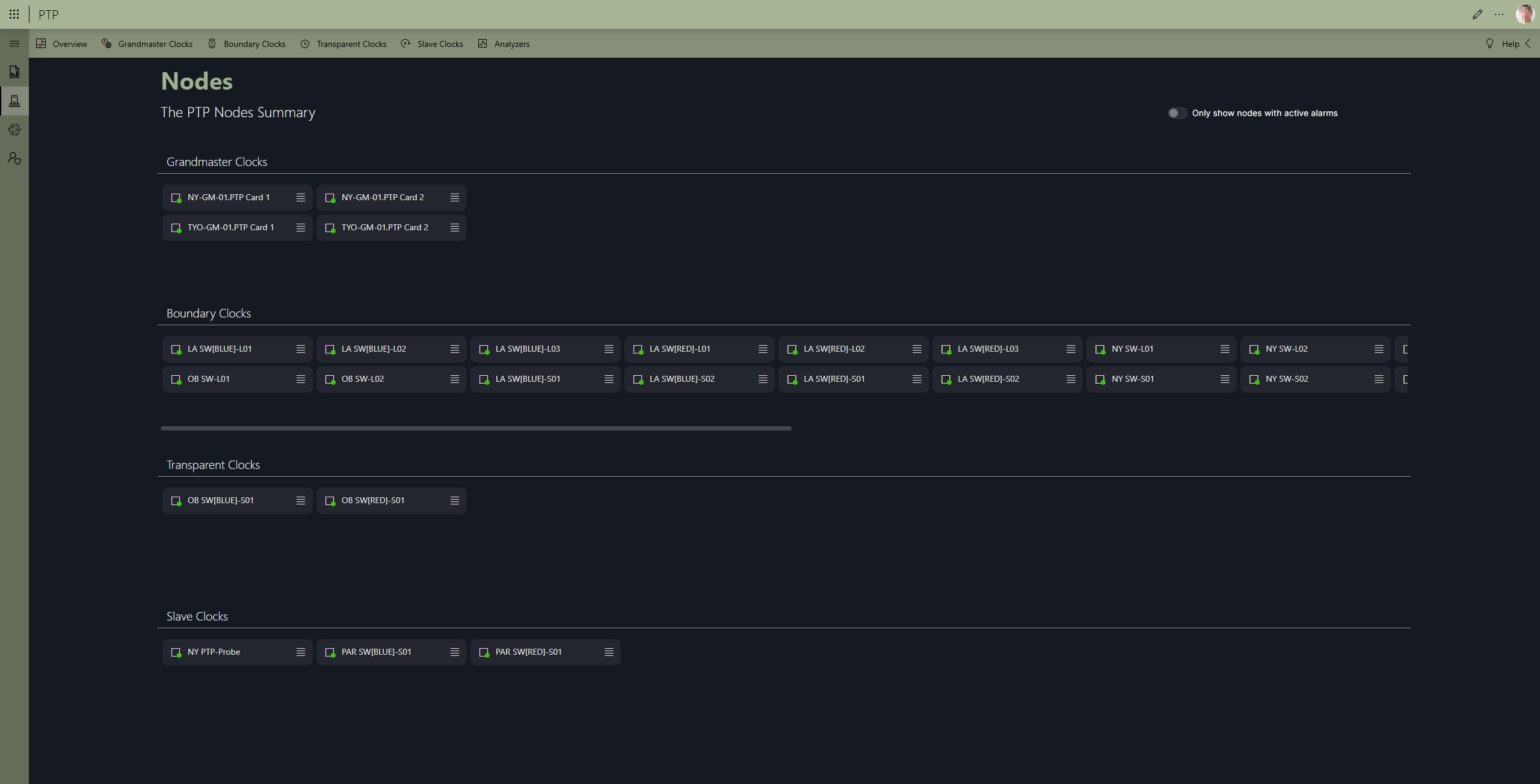Select the OB SW[BLUE]-S01 transparent clock card
This screenshot has width=1540, height=784.
point(229,500)
